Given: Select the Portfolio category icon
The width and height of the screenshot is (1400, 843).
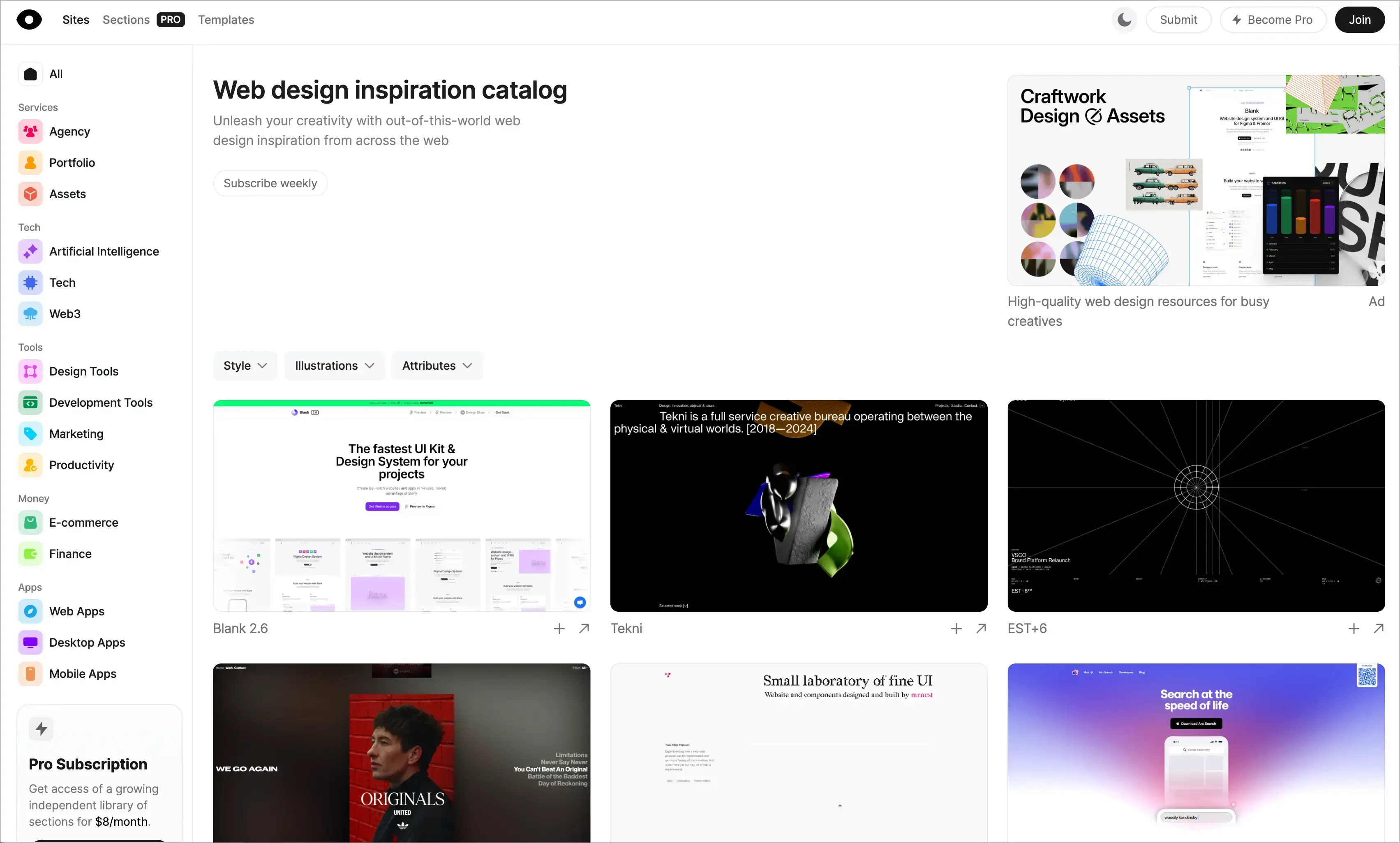Looking at the screenshot, I should [x=31, y=162].
